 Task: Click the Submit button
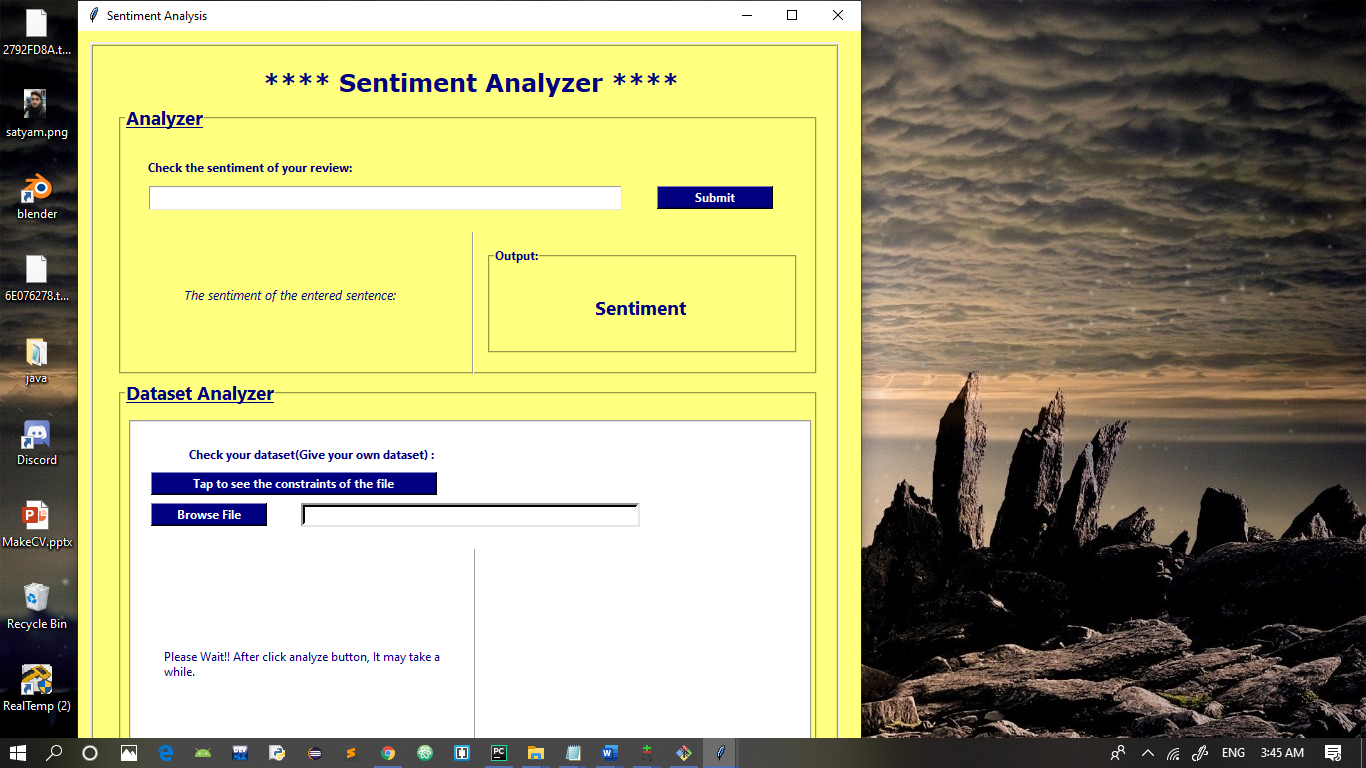[715, 198]
